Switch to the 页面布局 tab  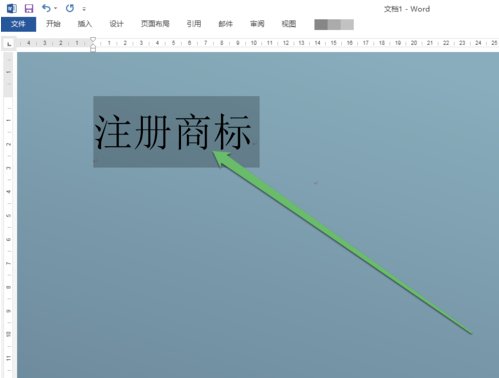click(x=155, y=24)
